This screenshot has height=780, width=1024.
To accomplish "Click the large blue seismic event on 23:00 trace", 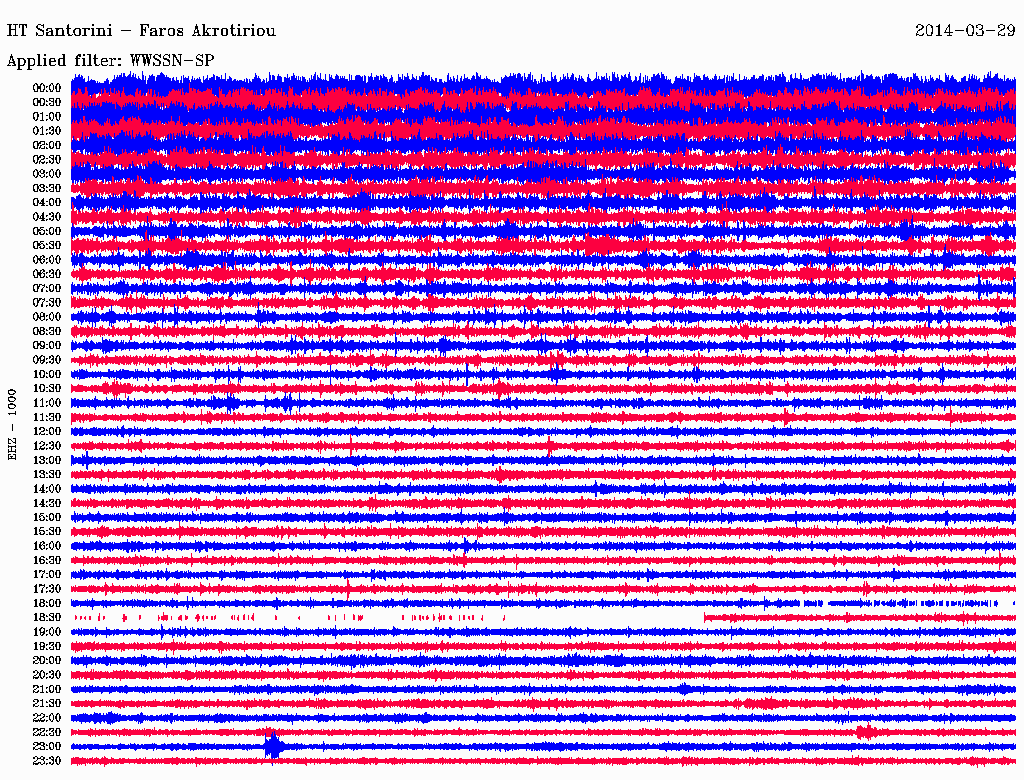I will click(x=274, y=746).
